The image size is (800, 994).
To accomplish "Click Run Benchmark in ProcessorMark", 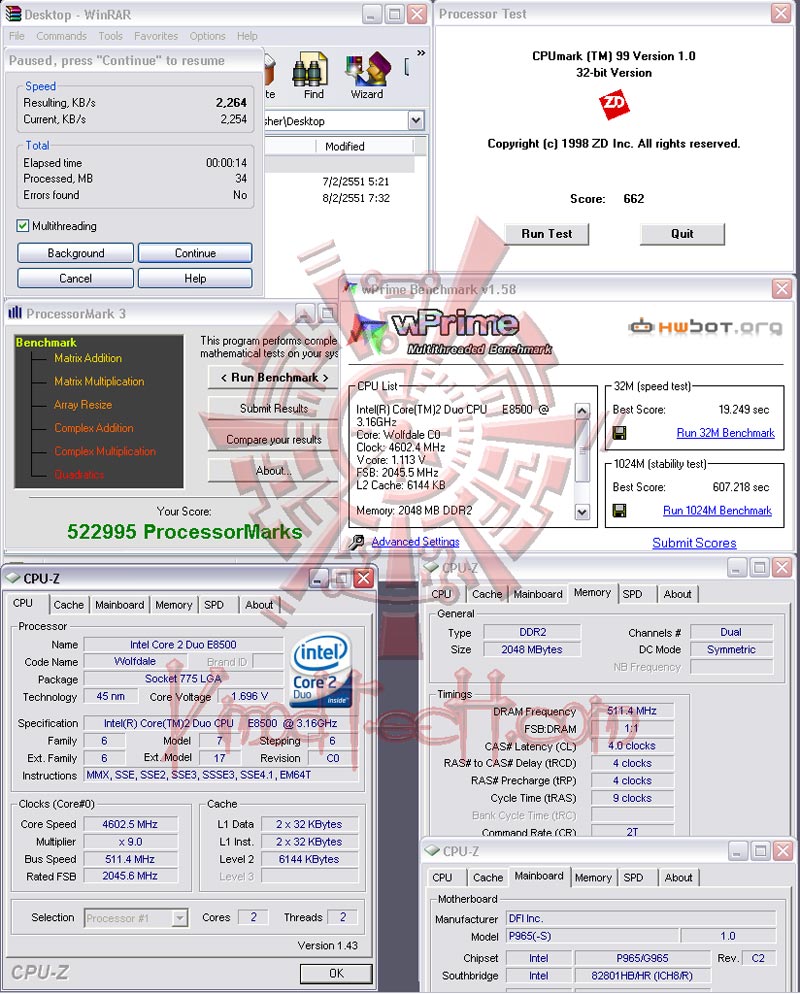I will pyautogui.click(x=274, y=378).
